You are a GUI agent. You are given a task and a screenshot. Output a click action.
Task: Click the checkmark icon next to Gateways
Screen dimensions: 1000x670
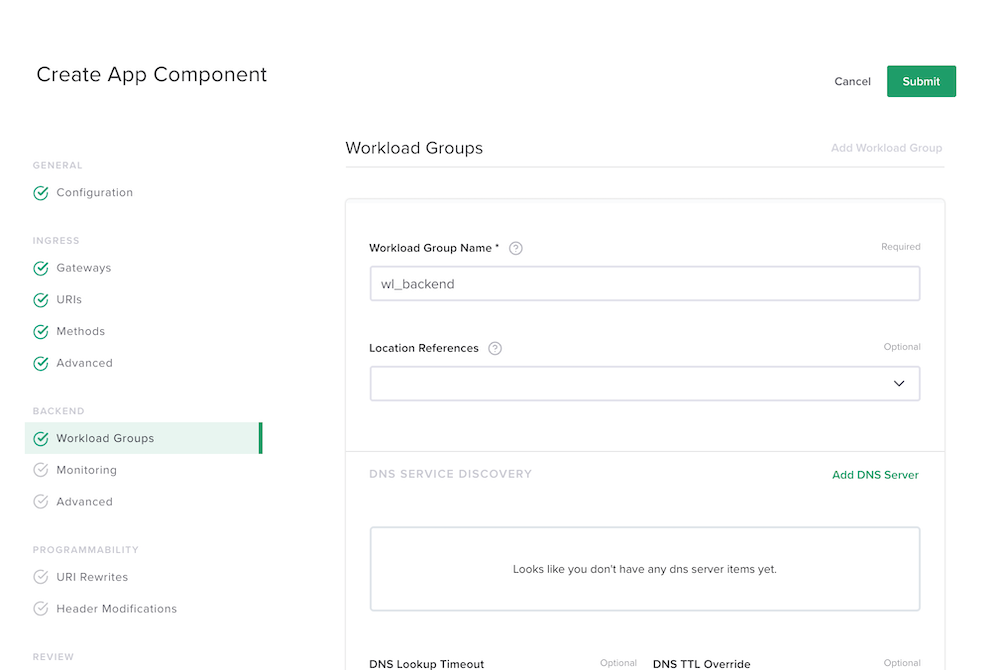(x=41, y=268)
